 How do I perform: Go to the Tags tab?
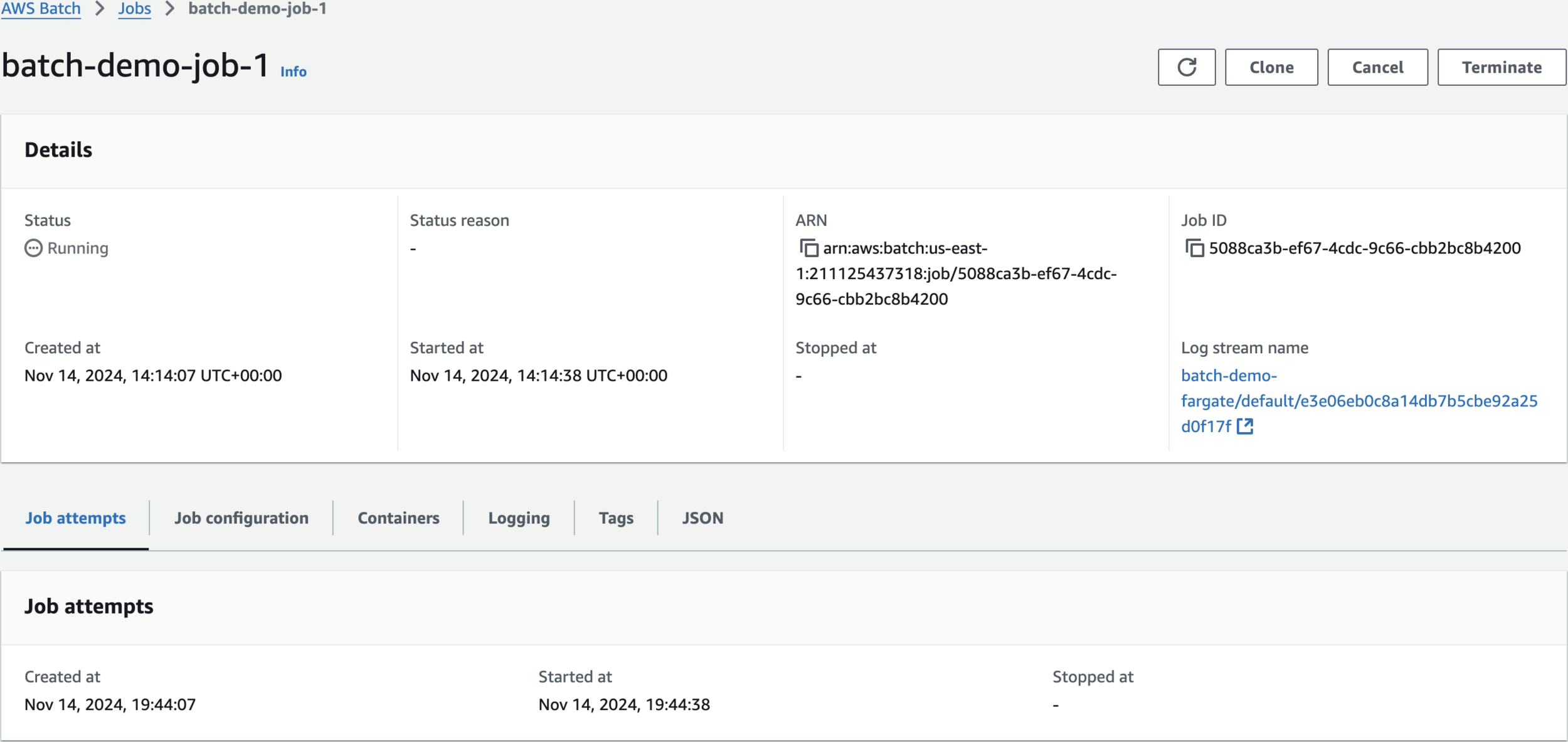tap(616, 518)
